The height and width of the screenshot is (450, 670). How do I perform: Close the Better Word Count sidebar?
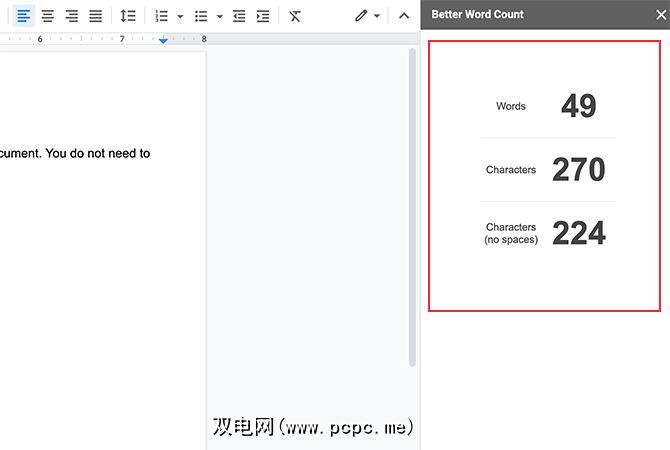(661, 15)
